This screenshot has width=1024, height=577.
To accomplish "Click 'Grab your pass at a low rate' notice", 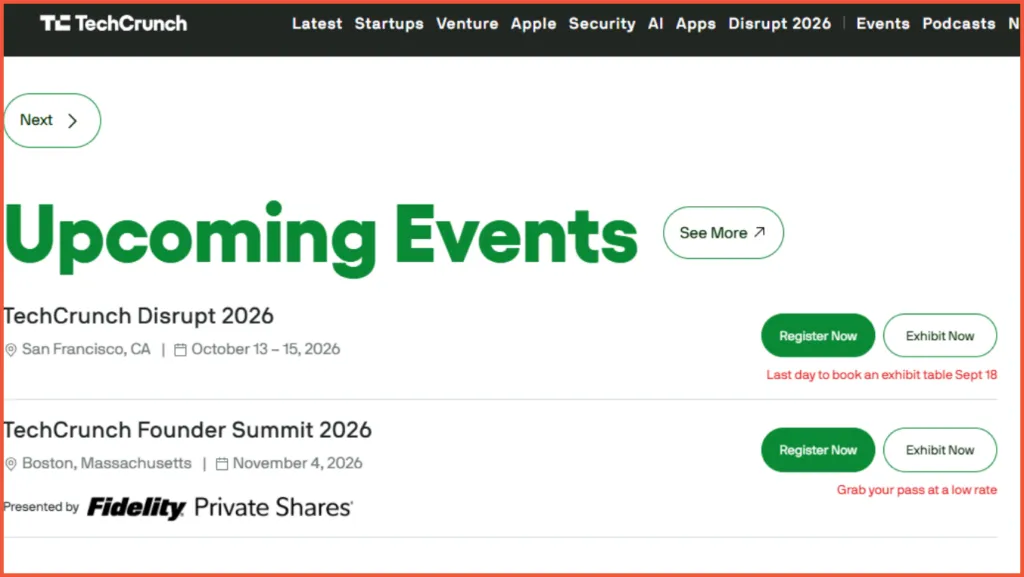I will click(917, 490).
